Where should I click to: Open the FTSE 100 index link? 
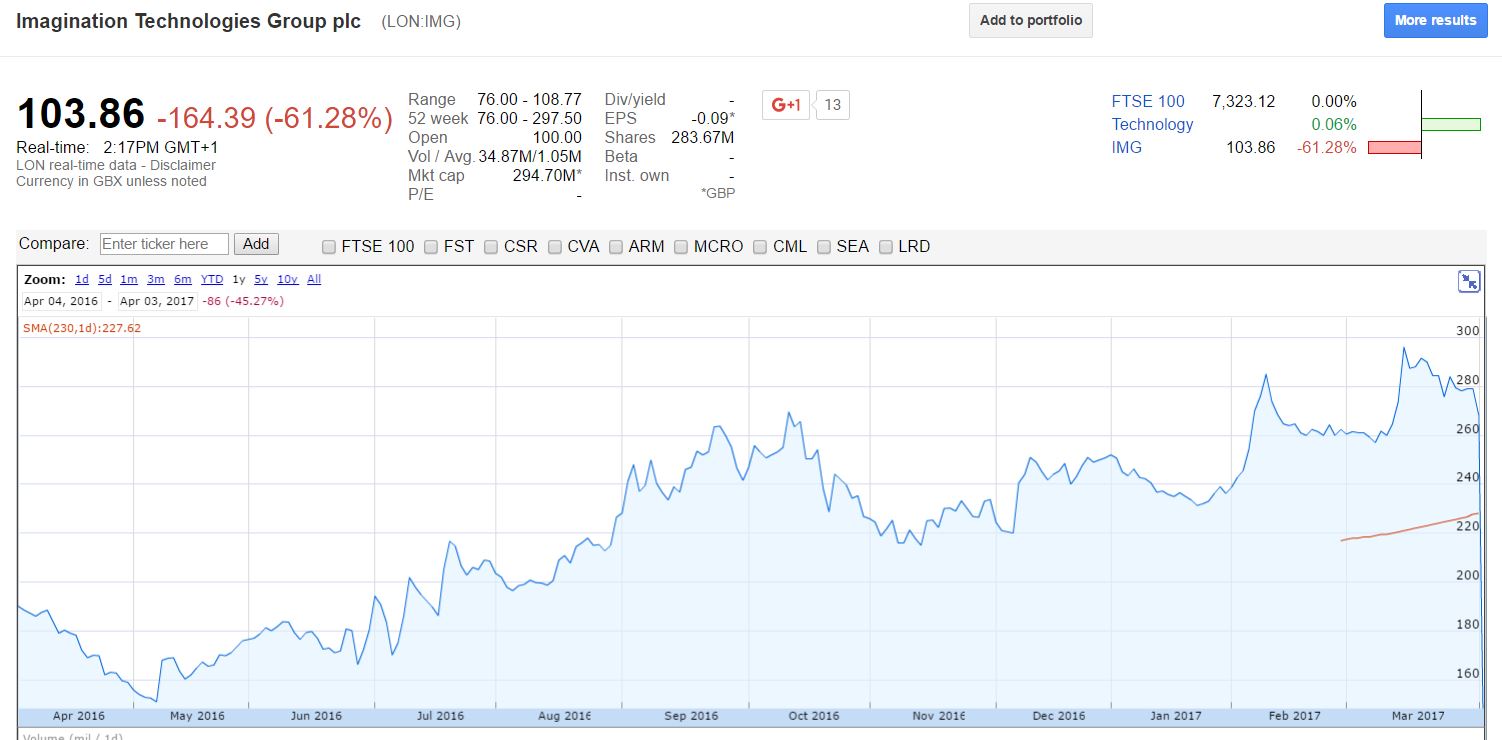(1148, 101)
